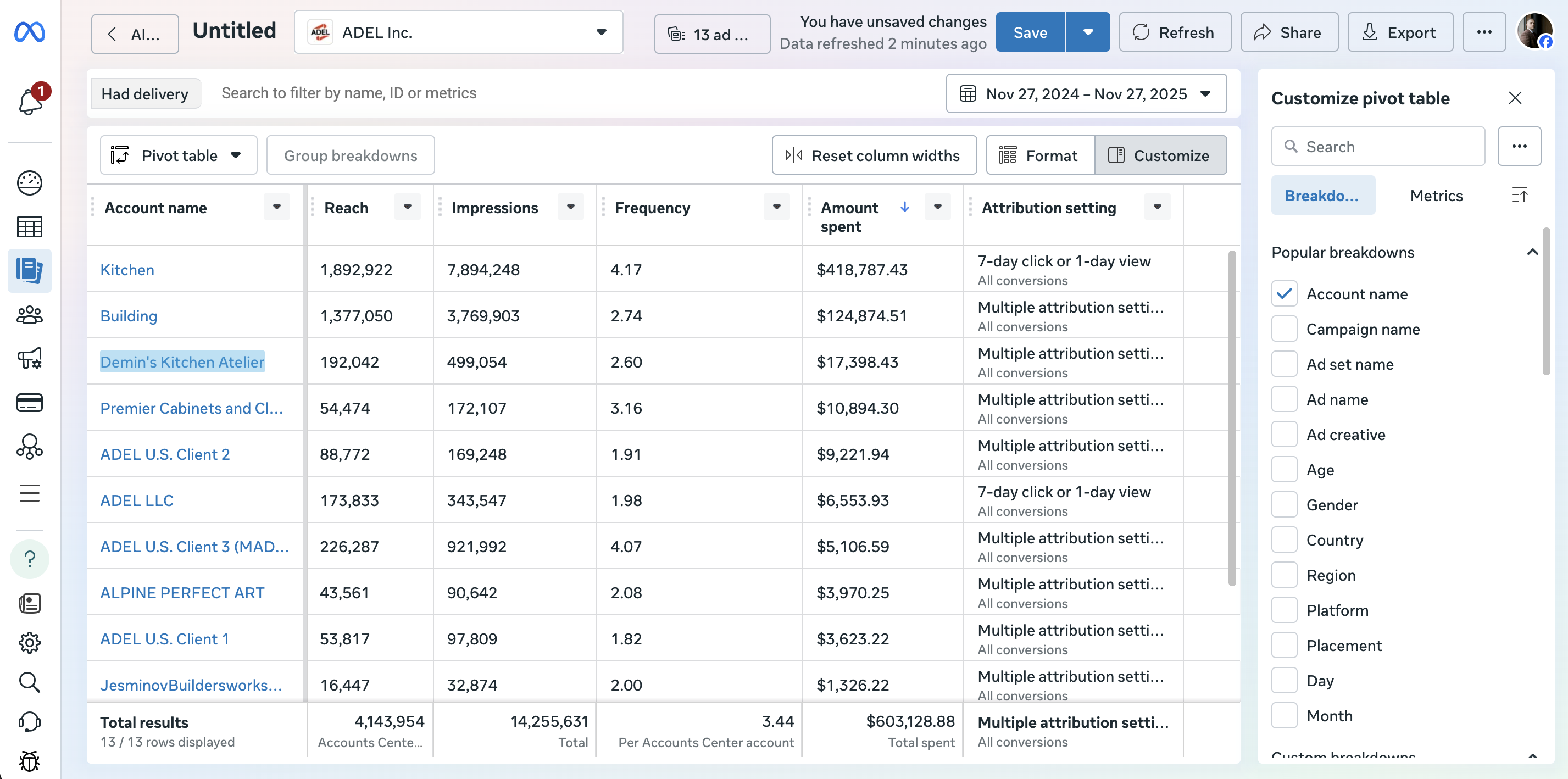
Task: Open the date range picker
Action: tap(1086, 94)
